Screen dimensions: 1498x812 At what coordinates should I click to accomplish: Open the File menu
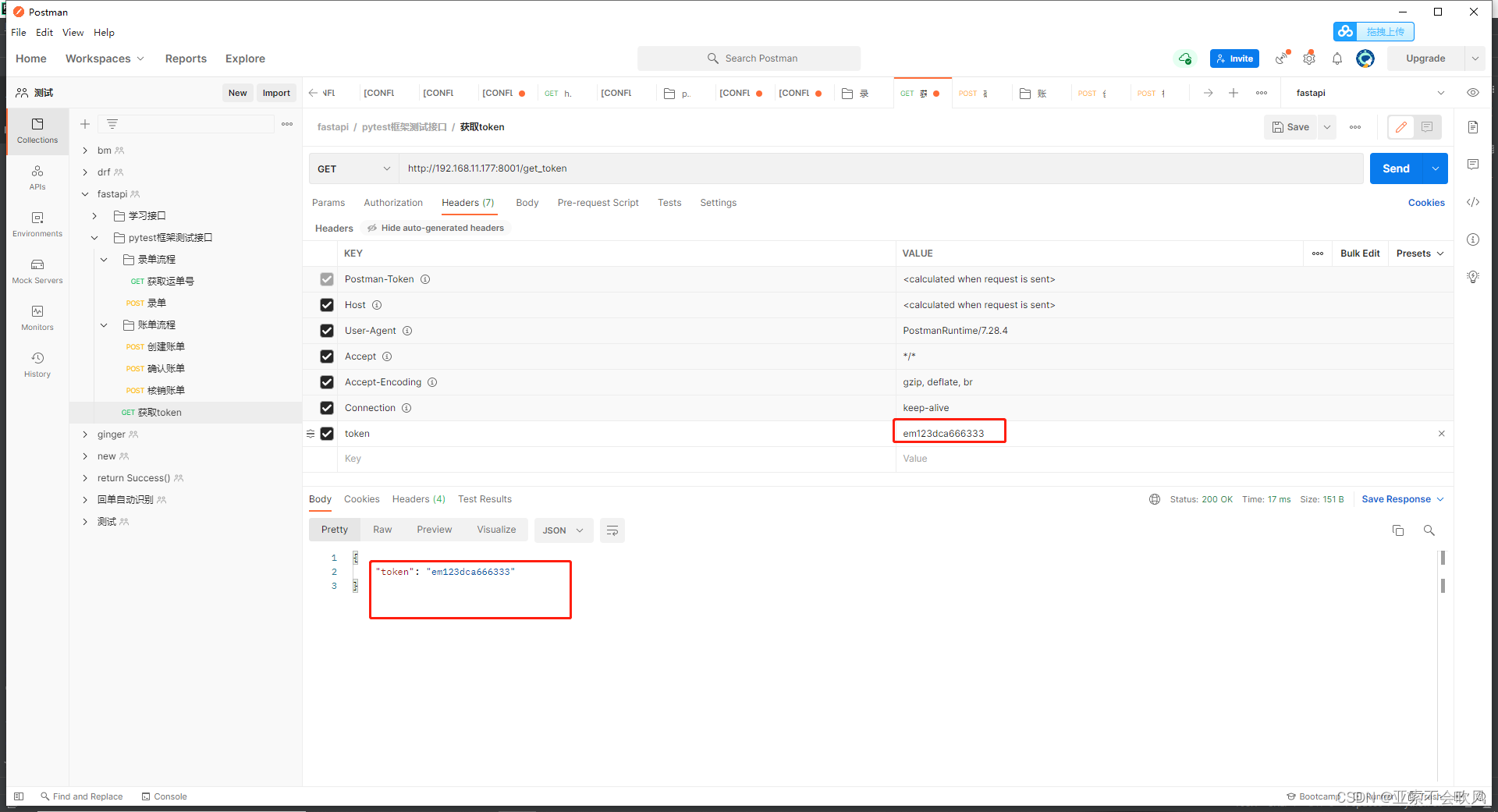tap(19, 33)
